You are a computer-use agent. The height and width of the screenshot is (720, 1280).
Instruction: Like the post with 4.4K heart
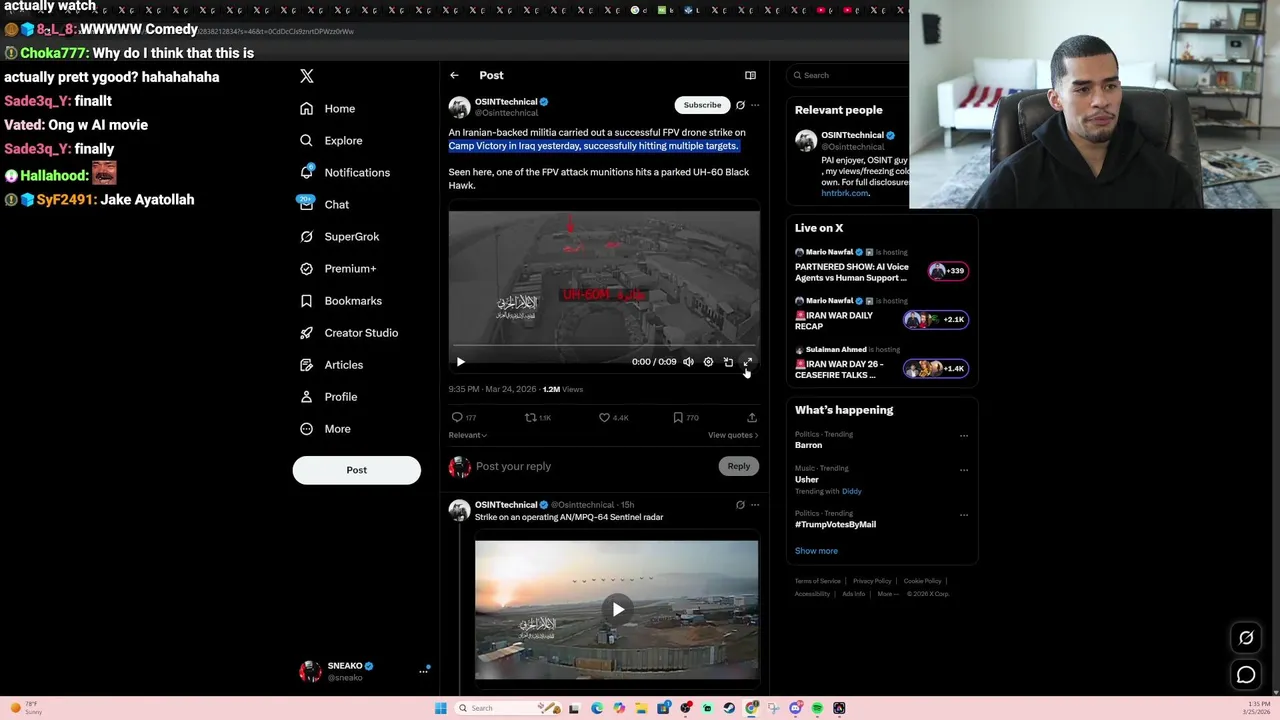(x=604, y=417)
